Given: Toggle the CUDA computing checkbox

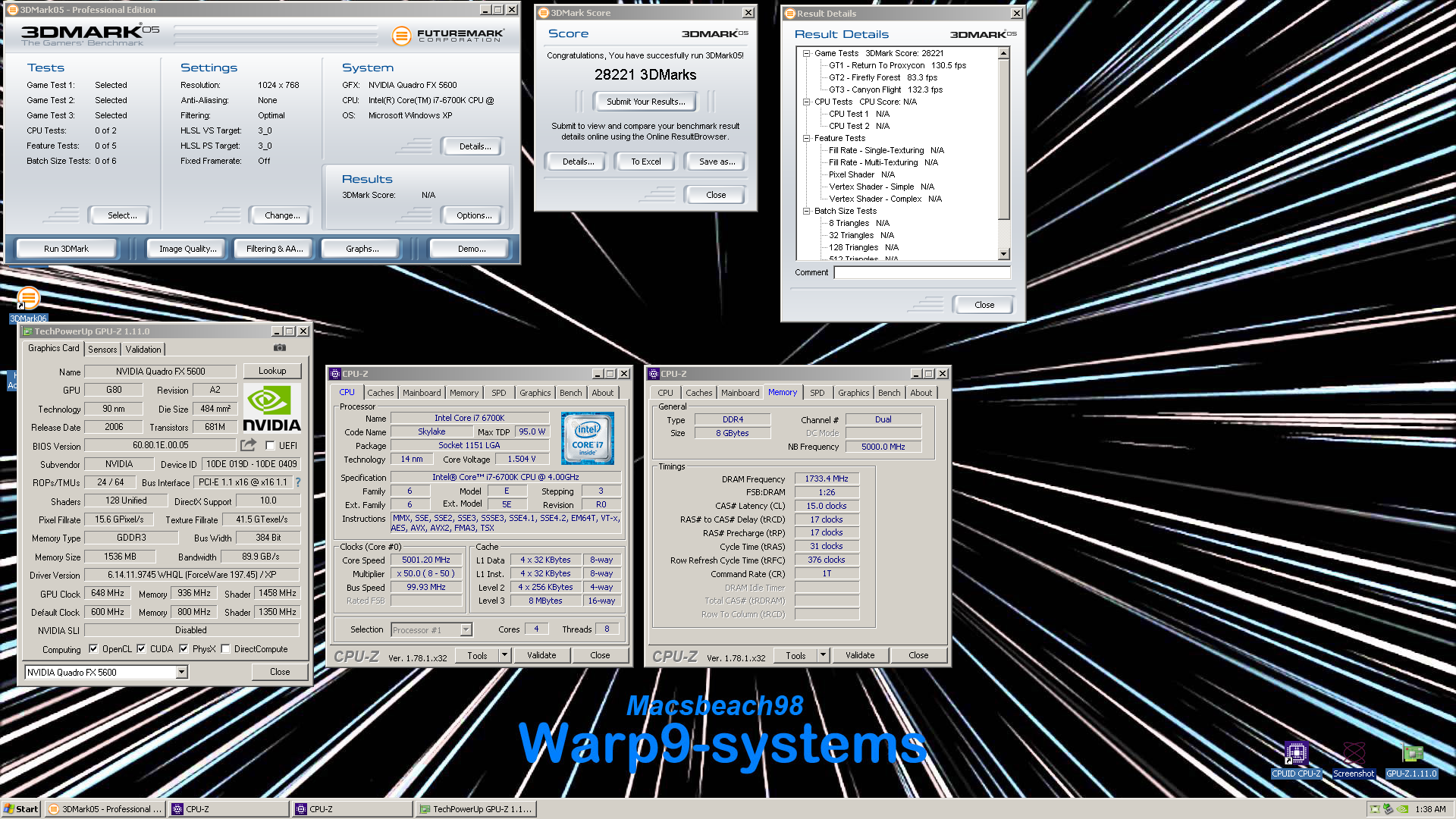Looking at the screenshot, I should 141,649.
